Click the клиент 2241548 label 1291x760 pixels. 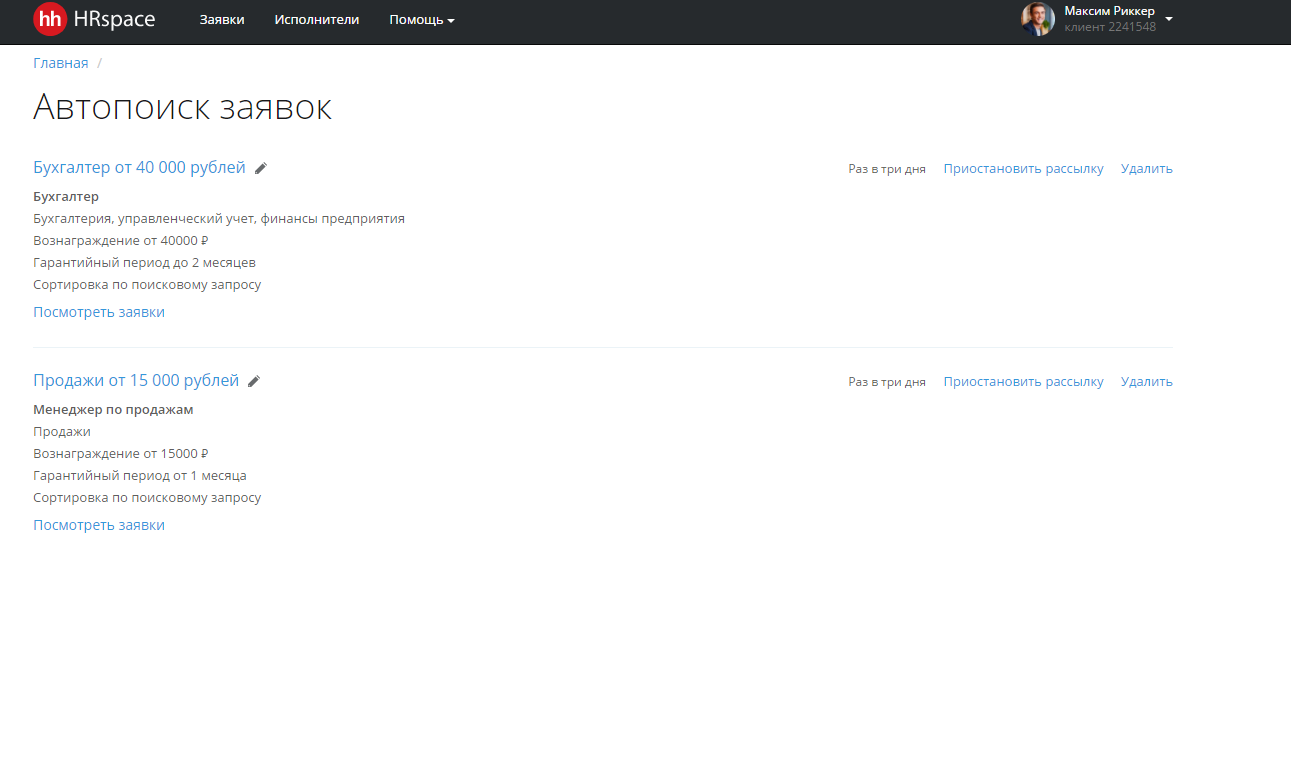[x=1110, y=27]
